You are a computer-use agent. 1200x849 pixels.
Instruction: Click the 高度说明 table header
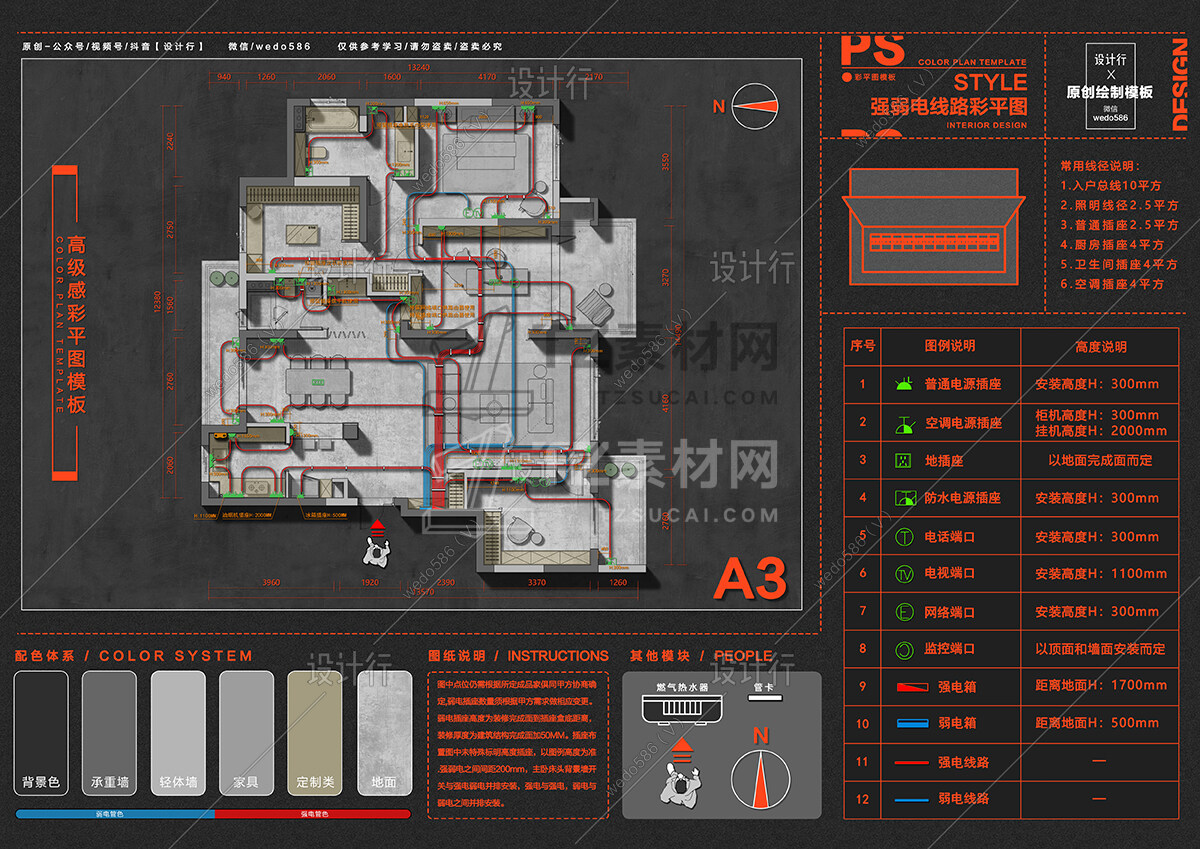[1101, 346]
